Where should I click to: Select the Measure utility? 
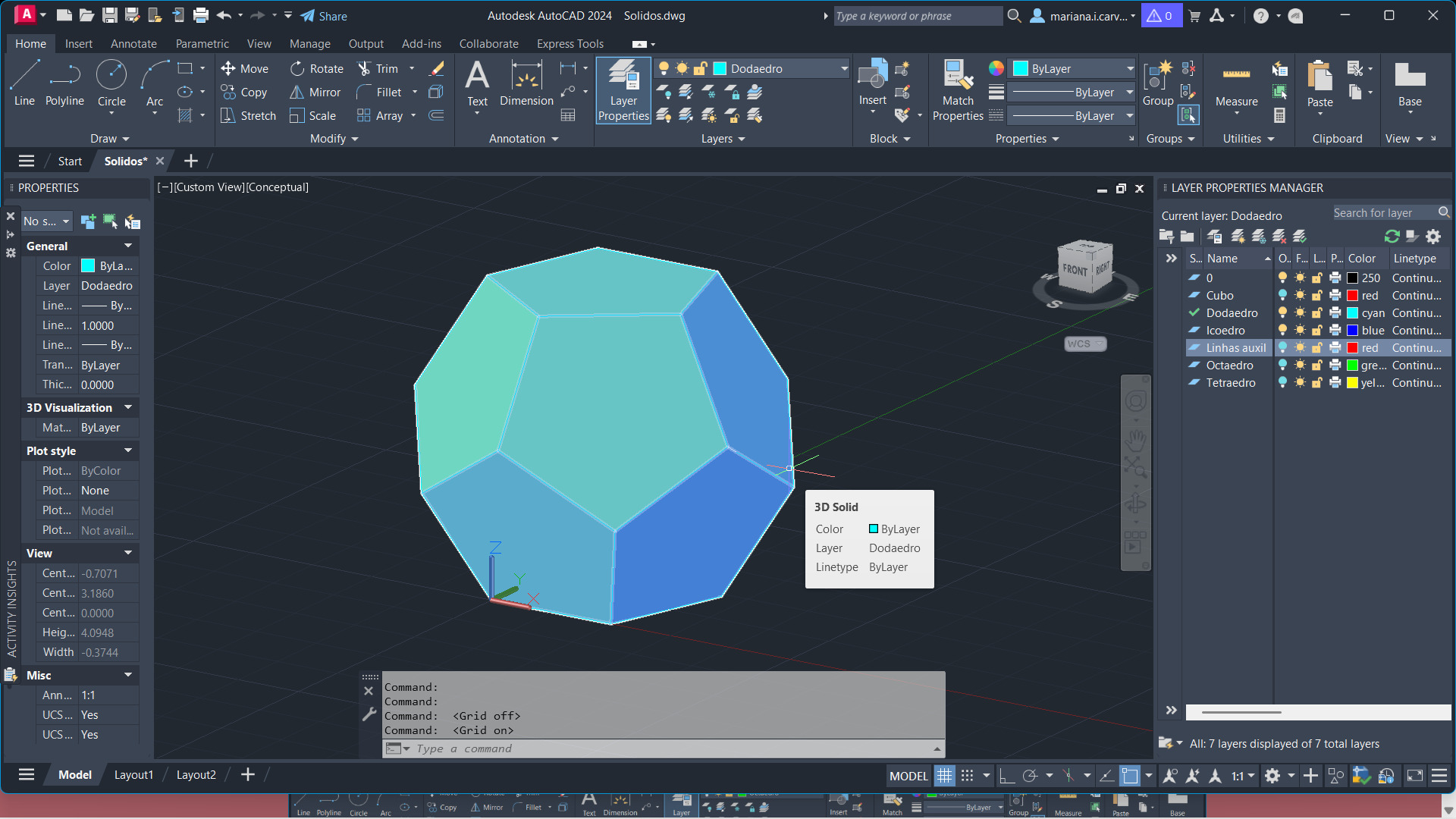[x=1236, y=85]
